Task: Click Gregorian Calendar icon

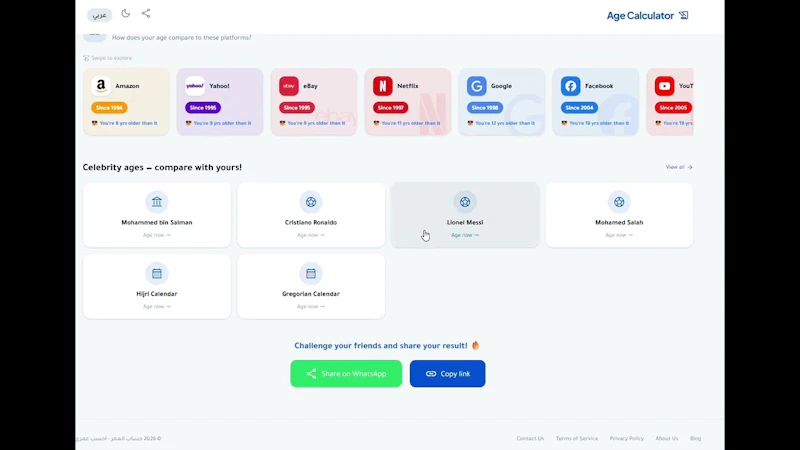Action: click(311, 273)
